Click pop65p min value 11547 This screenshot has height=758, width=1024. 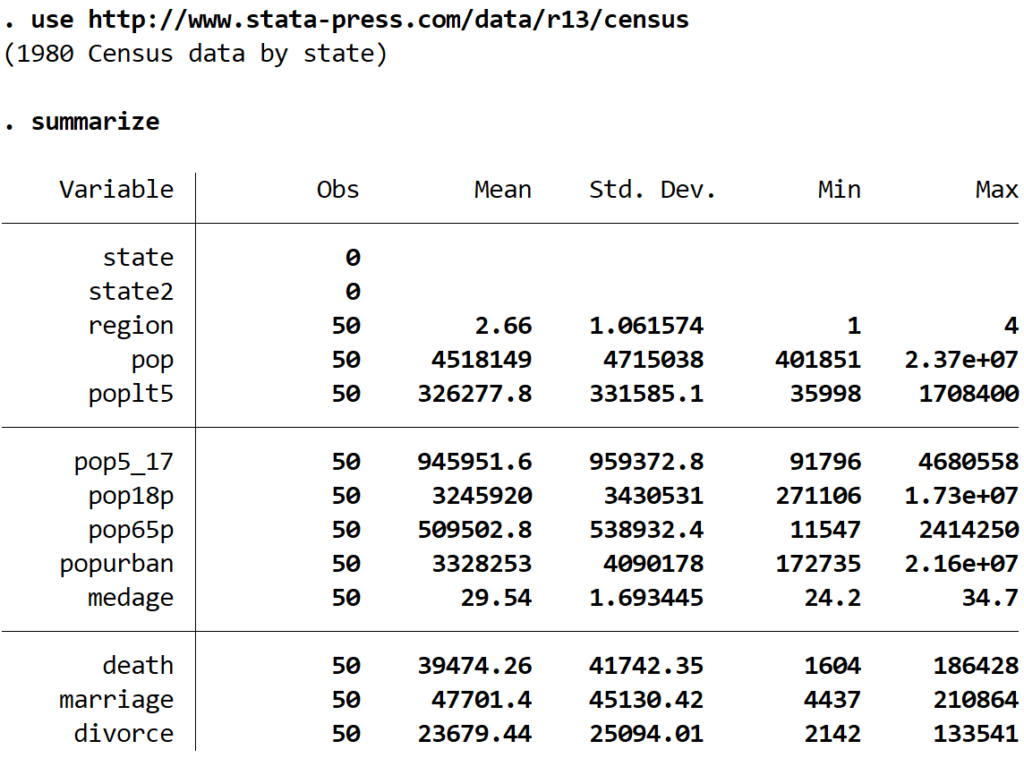tap(825, 529)
